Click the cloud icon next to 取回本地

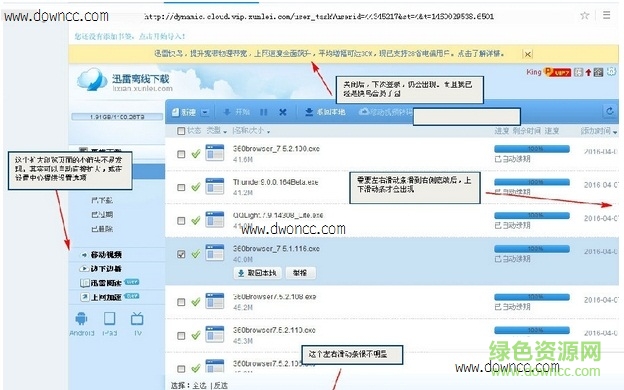point(364,112)
